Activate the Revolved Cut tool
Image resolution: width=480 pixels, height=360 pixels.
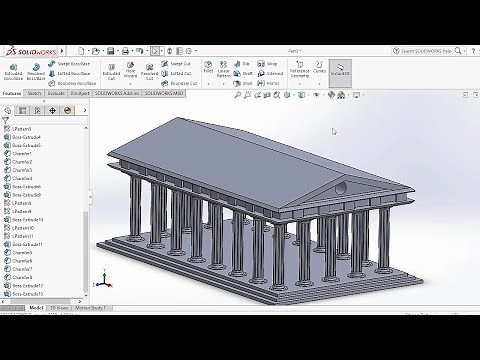coord(149,72)
